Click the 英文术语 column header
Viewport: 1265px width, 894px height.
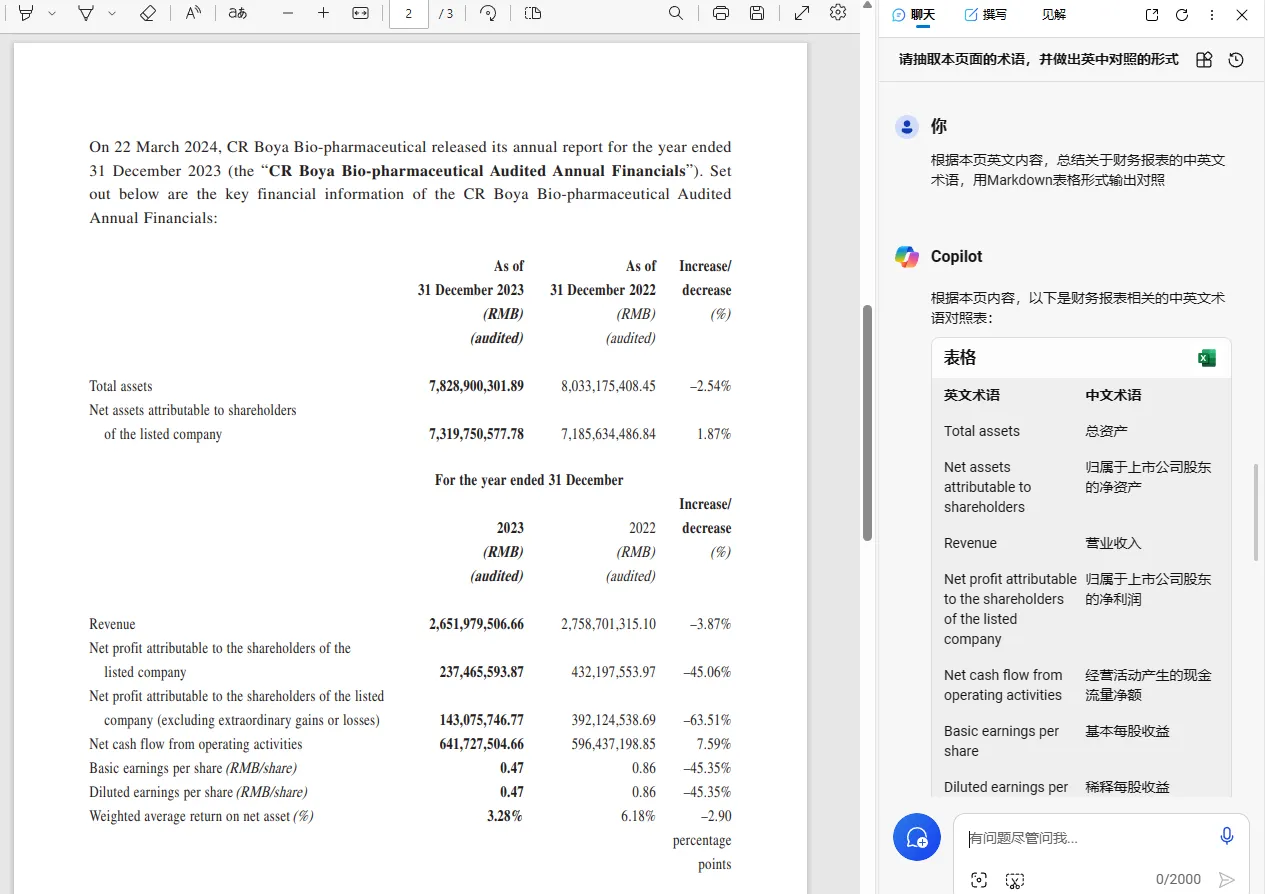[x=972, y=395]
